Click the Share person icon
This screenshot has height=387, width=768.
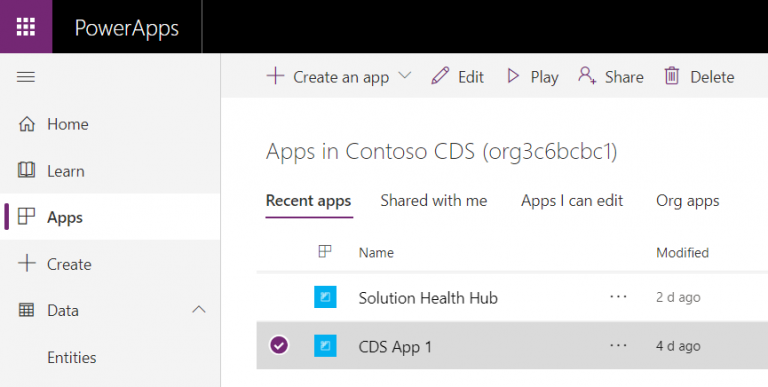pos(587,76)
